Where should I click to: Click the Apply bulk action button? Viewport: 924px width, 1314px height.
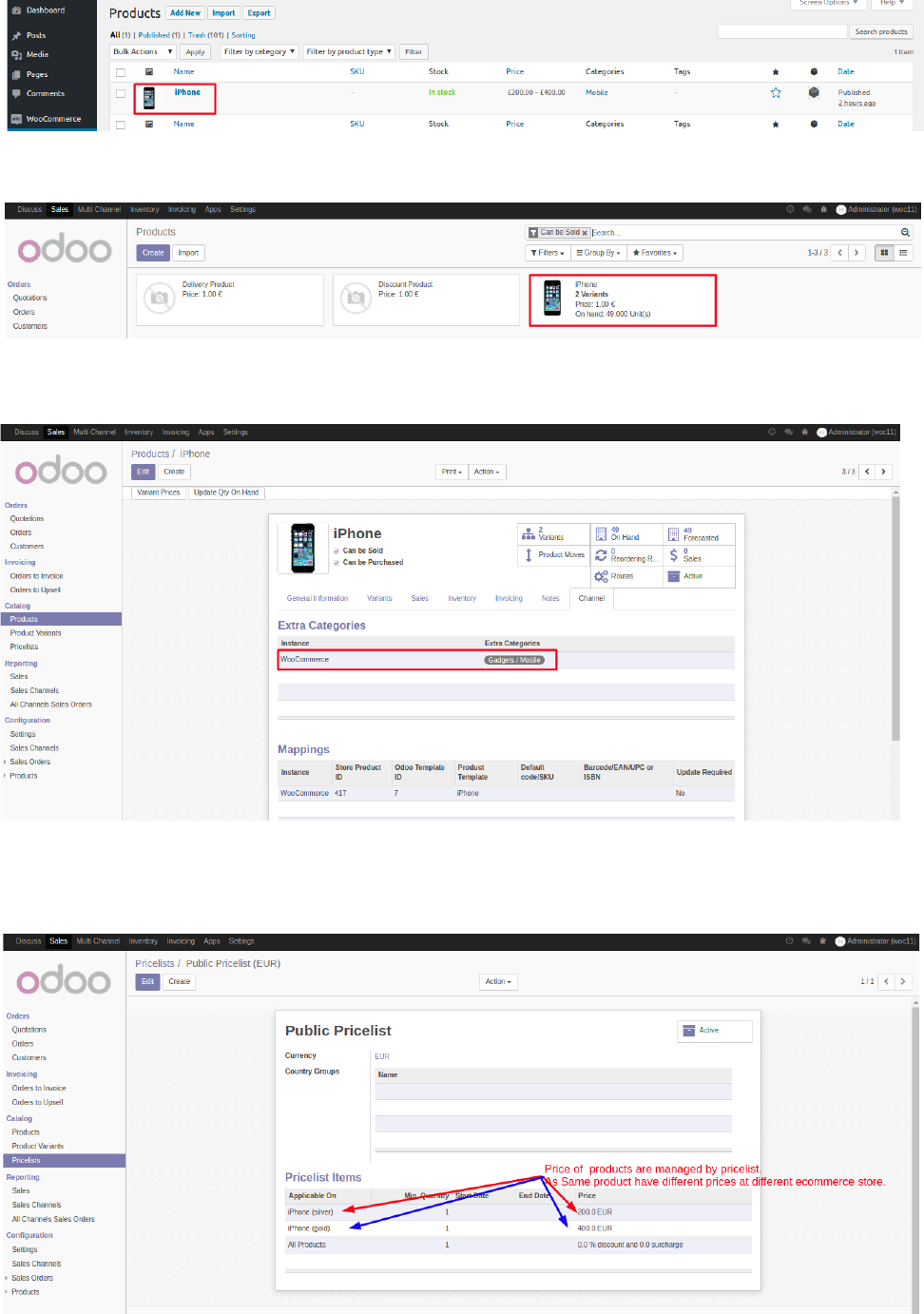point(195,52)
